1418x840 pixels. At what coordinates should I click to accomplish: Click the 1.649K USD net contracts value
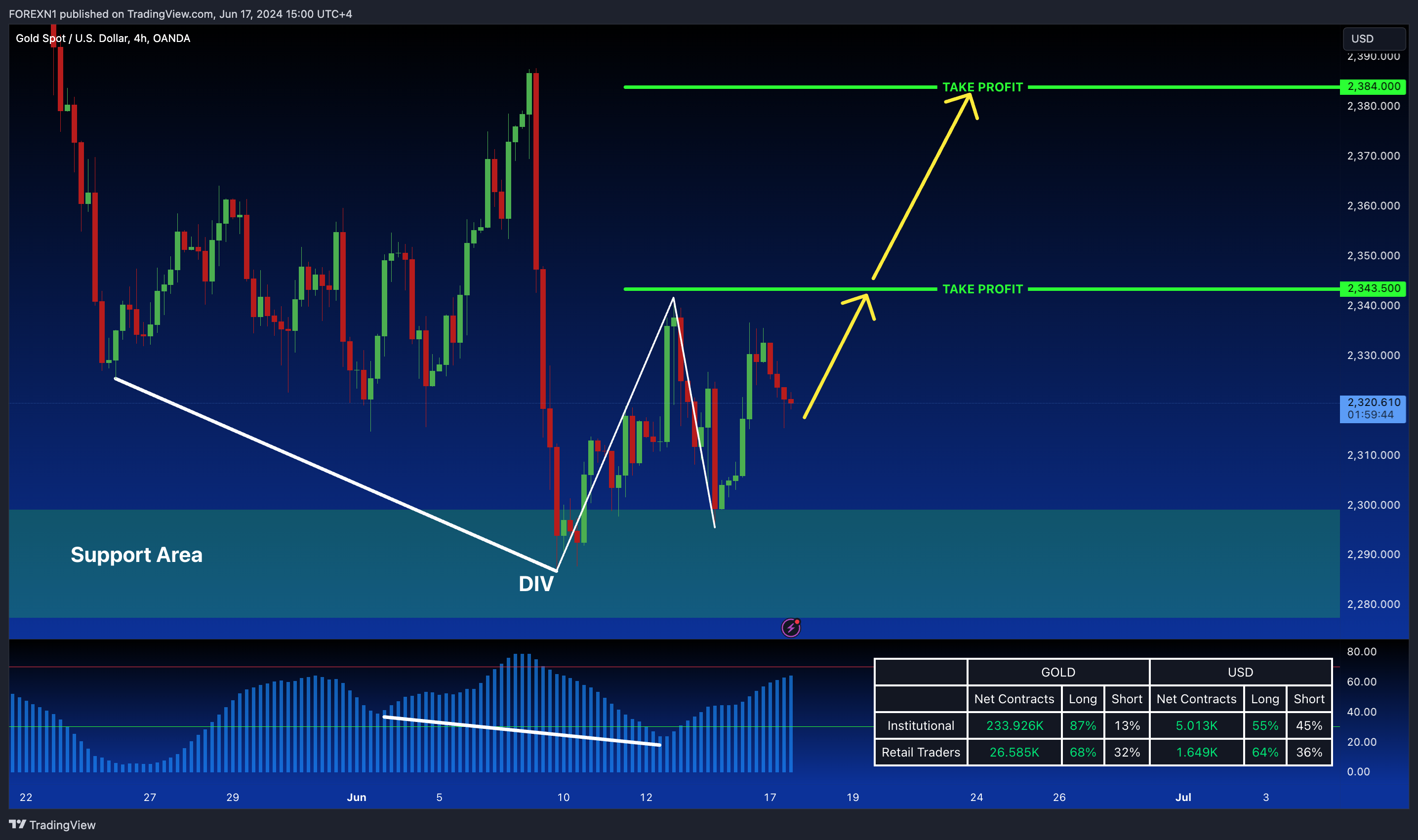coord(1197,752)
